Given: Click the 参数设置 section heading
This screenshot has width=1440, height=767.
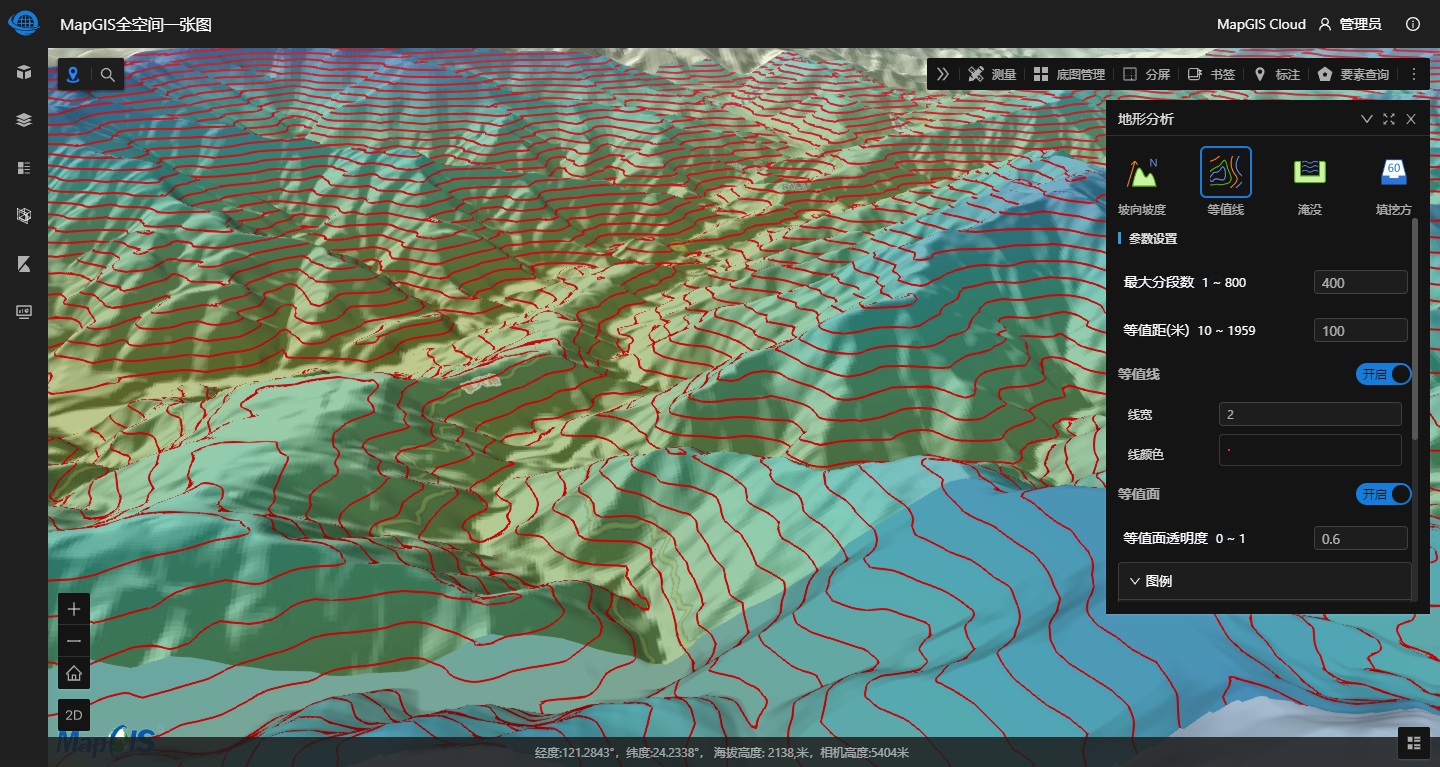Looking at the screenshot, I should click(1152, 239).
